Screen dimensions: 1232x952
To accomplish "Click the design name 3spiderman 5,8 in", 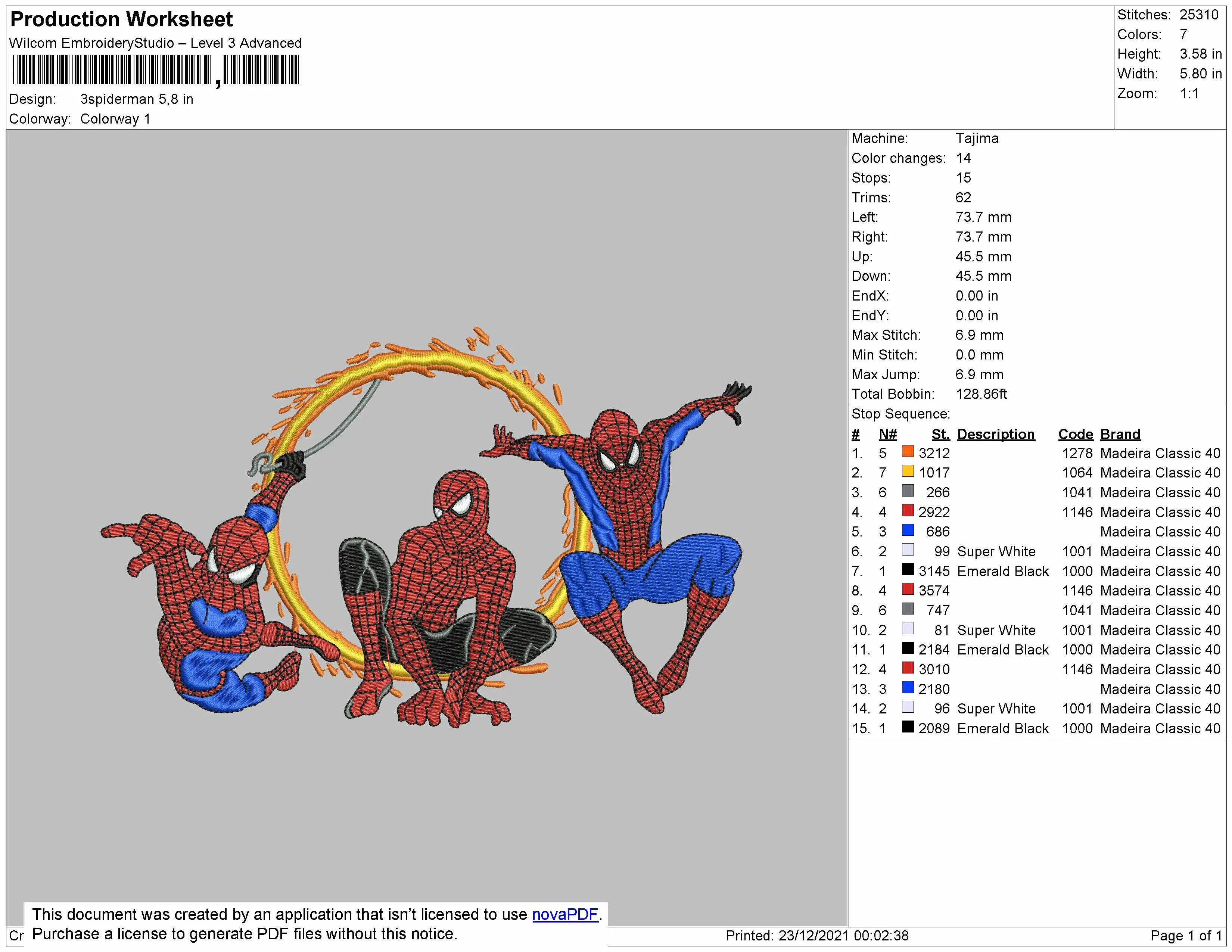I will (137, 99).
